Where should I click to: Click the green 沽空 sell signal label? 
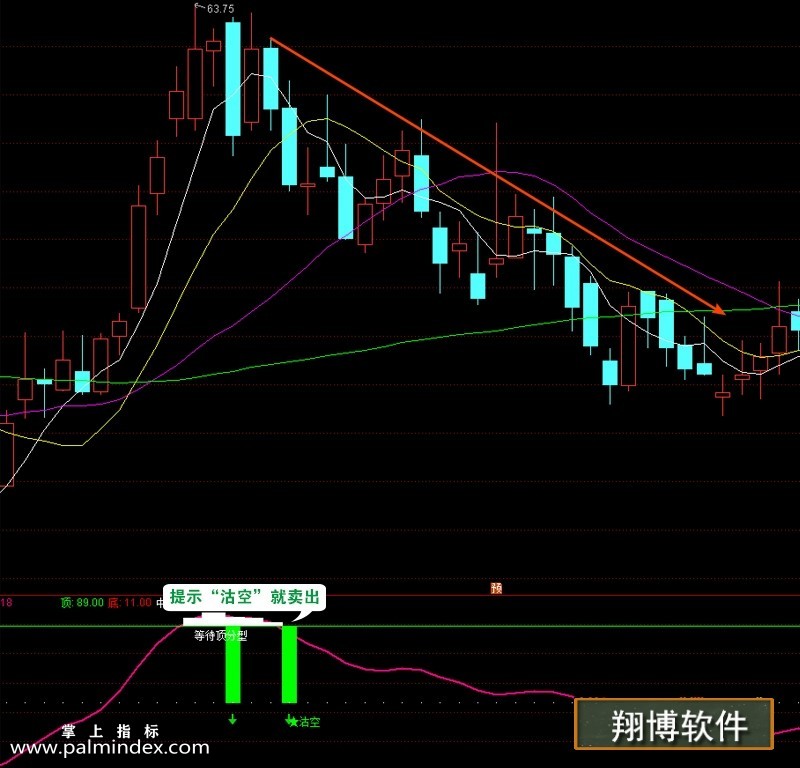point(310,722)
